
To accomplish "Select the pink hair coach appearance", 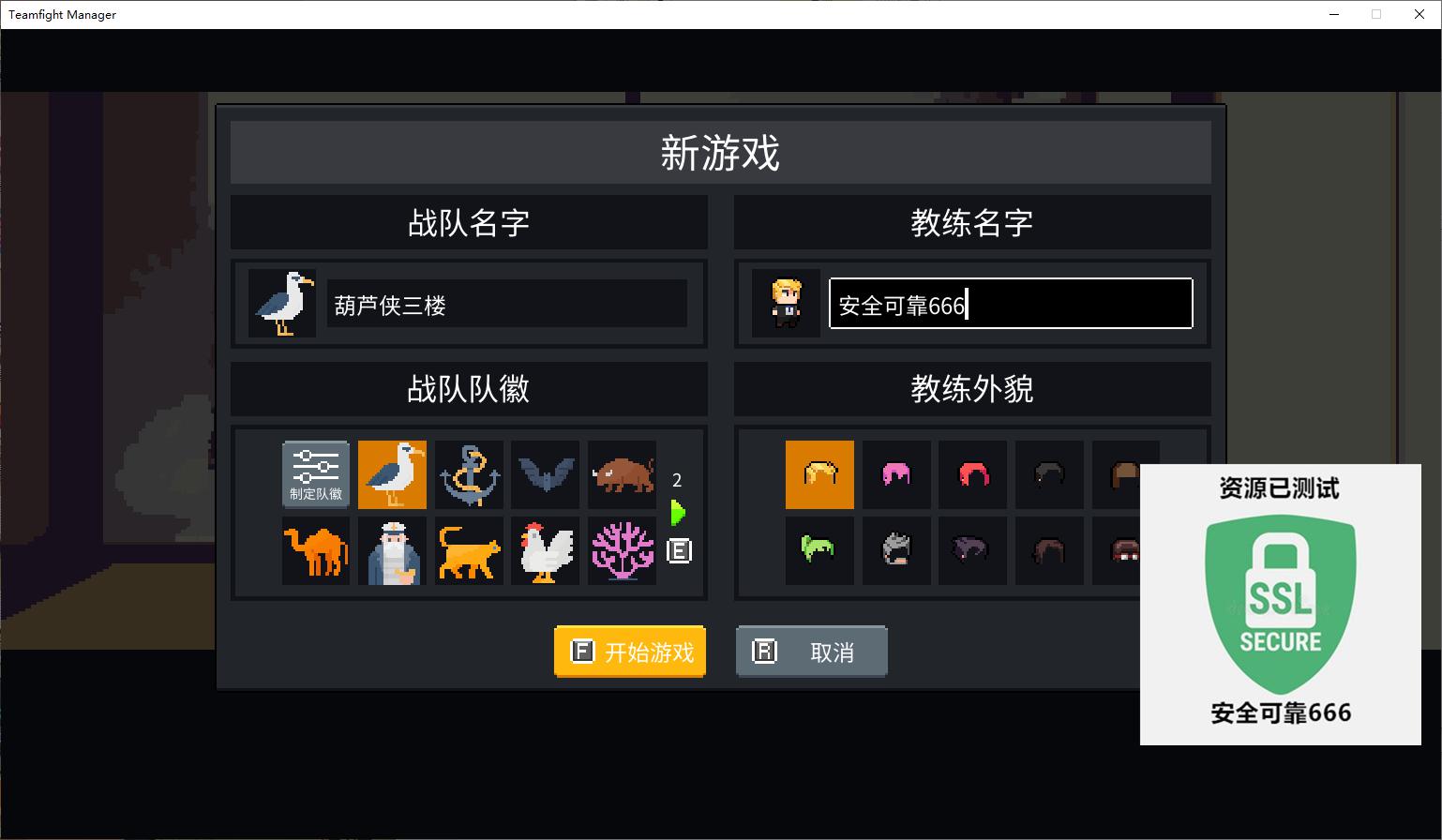I will pos(896,475).
